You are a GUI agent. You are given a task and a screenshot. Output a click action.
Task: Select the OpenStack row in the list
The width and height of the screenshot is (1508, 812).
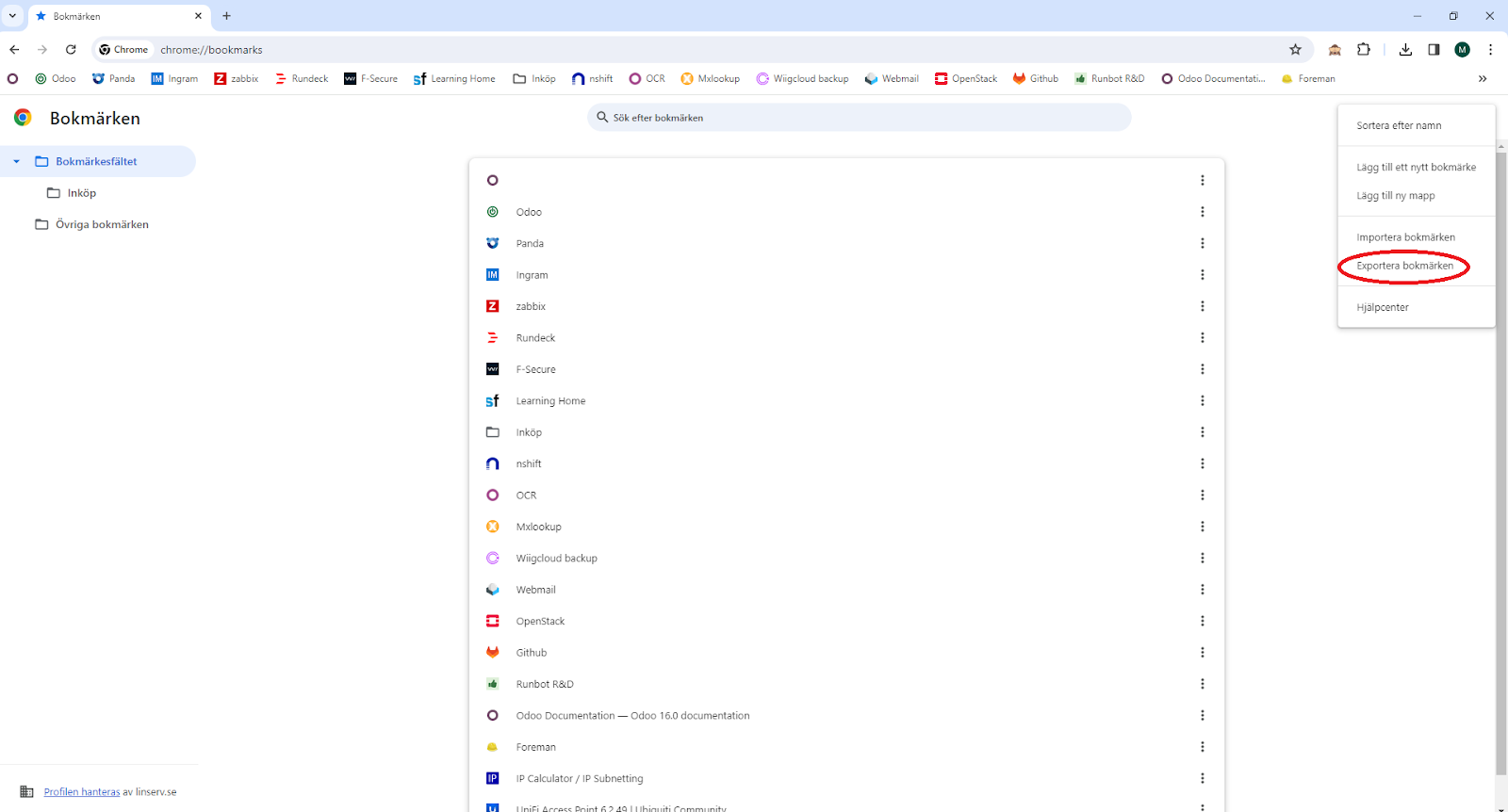[x=846, y=621]
